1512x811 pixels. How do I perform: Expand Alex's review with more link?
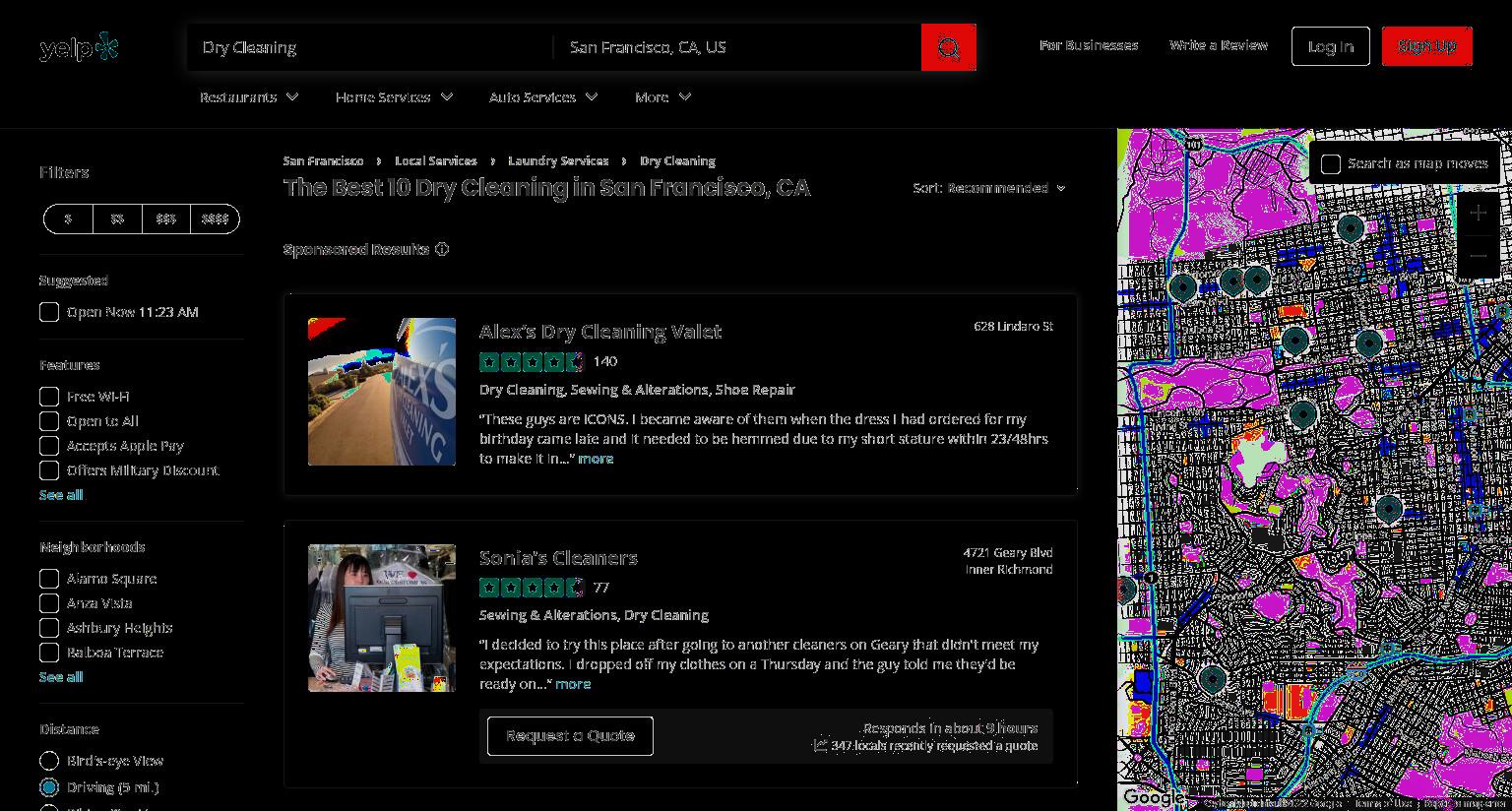point(596,459)
